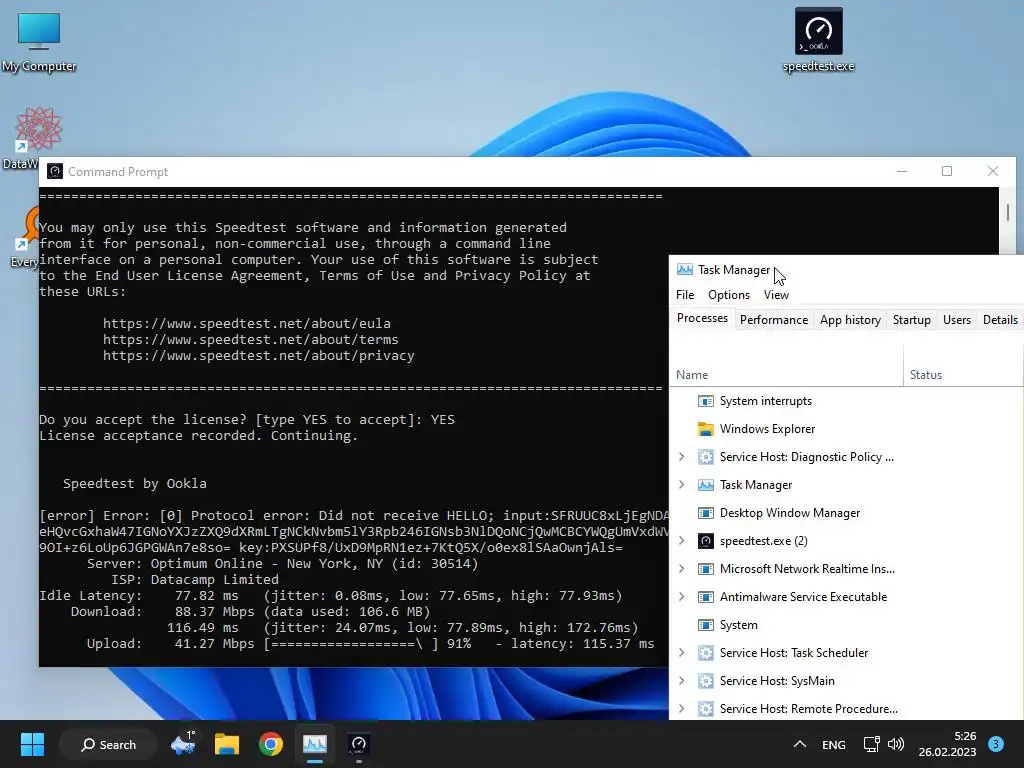The image size is (1024, 768).
Task: Expand Service Host: SysMain group
Action: click(682, 681)
